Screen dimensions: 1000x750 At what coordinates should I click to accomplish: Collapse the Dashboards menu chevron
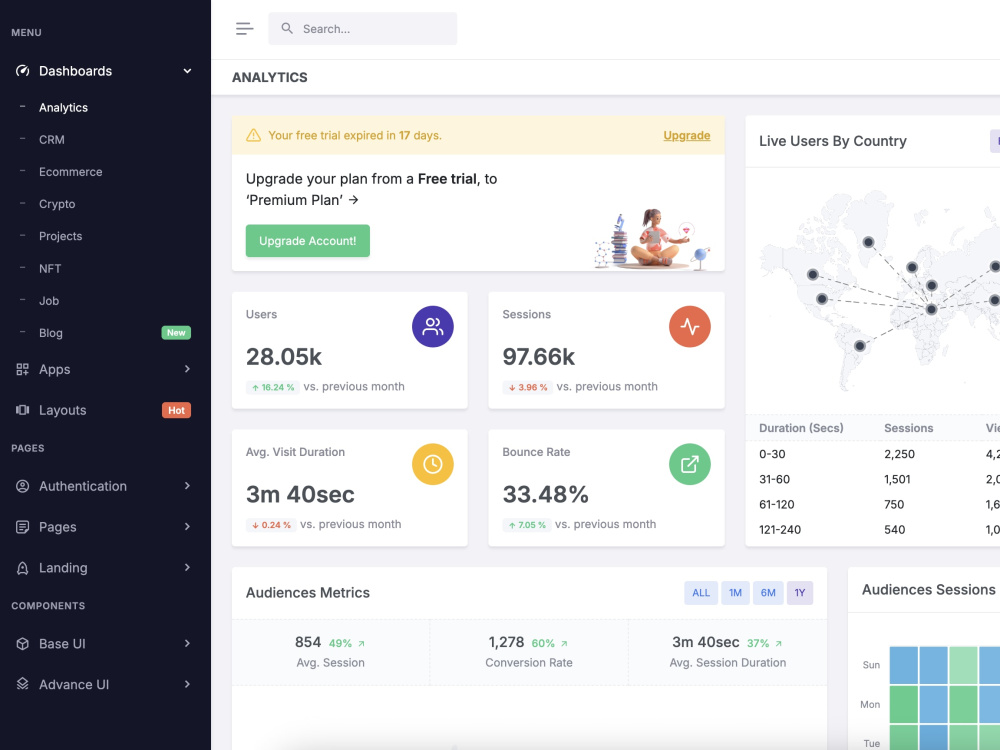tap(188, 71)
